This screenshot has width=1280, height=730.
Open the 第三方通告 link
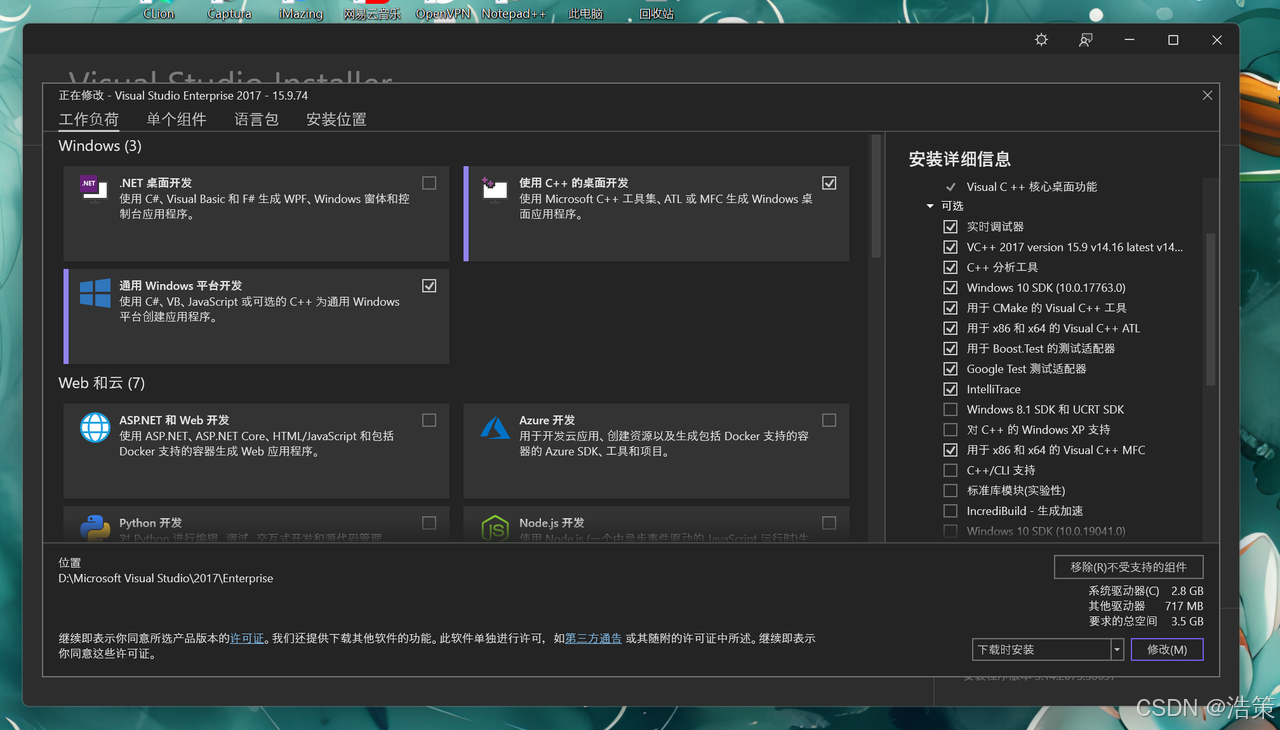(x=594, y=638)
